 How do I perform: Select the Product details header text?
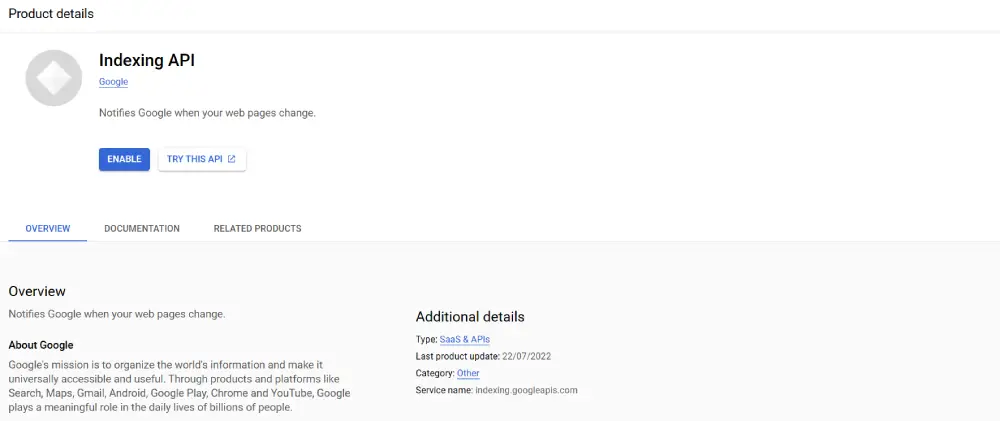tap(51, 13)
